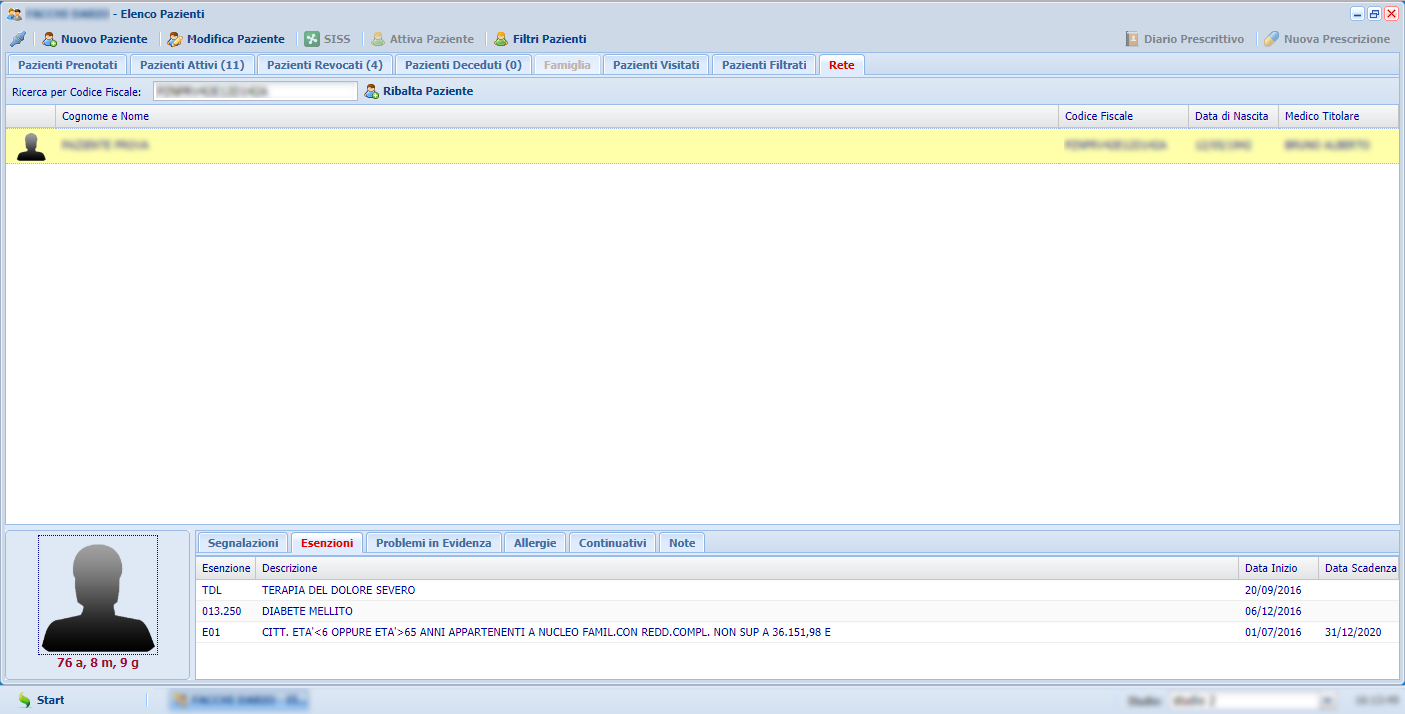Open the Continuativi tab
Viewport: 1405px width, 714px height.
[613, 543]
